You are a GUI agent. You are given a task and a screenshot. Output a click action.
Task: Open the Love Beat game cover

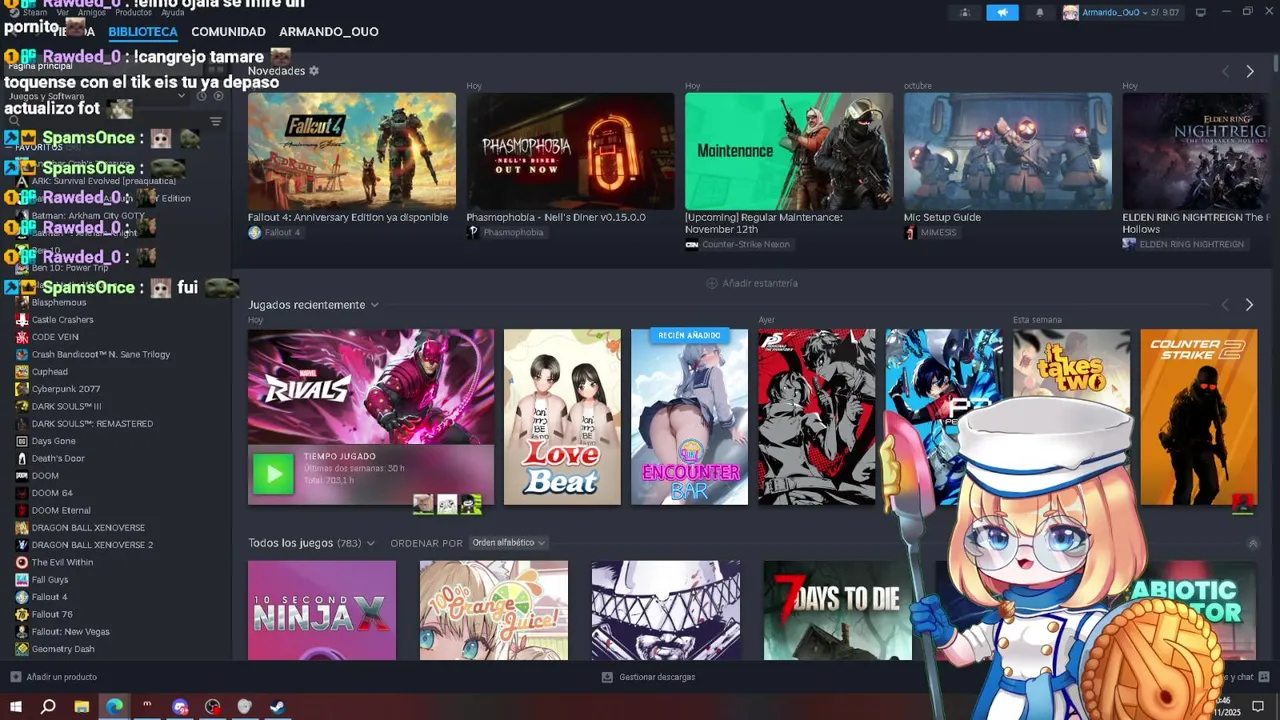(x=562, y=417)
